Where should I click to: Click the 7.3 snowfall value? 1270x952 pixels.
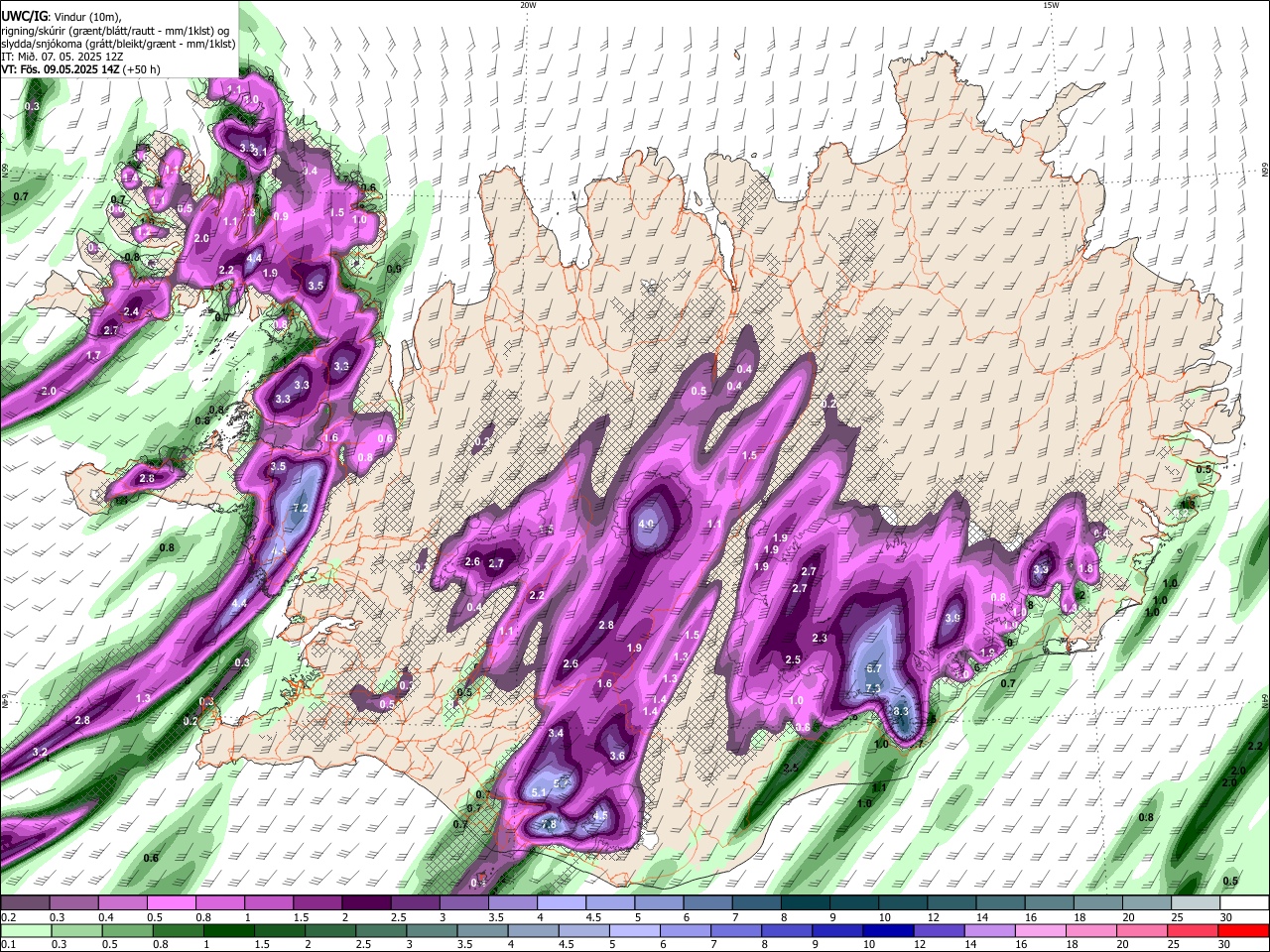(x=873, y=688)
